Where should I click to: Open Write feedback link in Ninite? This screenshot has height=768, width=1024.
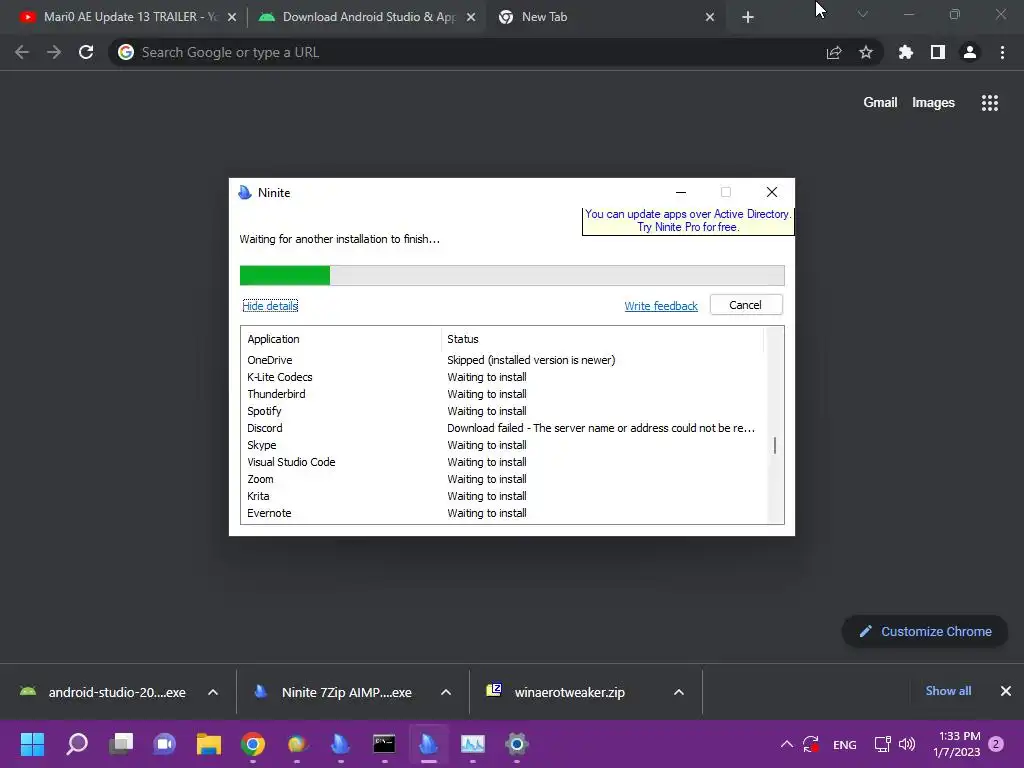pyautogui.click(x=661, y=306)
